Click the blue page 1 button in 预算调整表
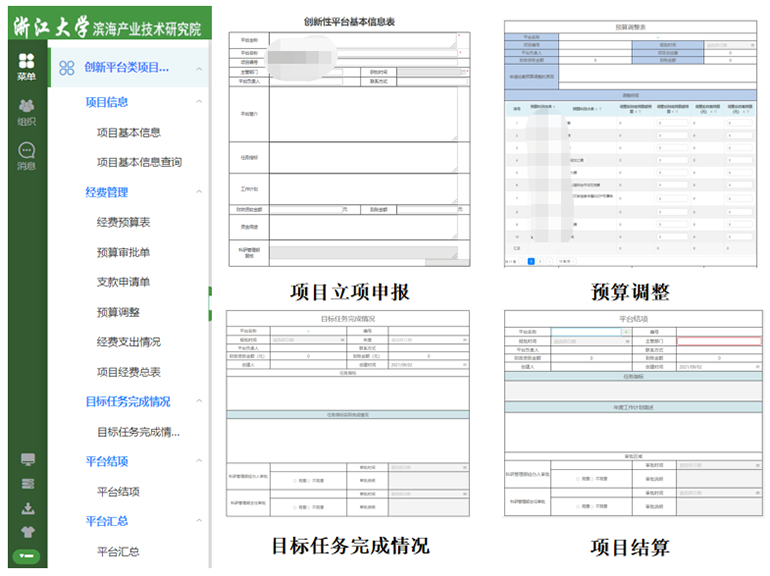This screenshot has height=576, width=770. [531, 261]
